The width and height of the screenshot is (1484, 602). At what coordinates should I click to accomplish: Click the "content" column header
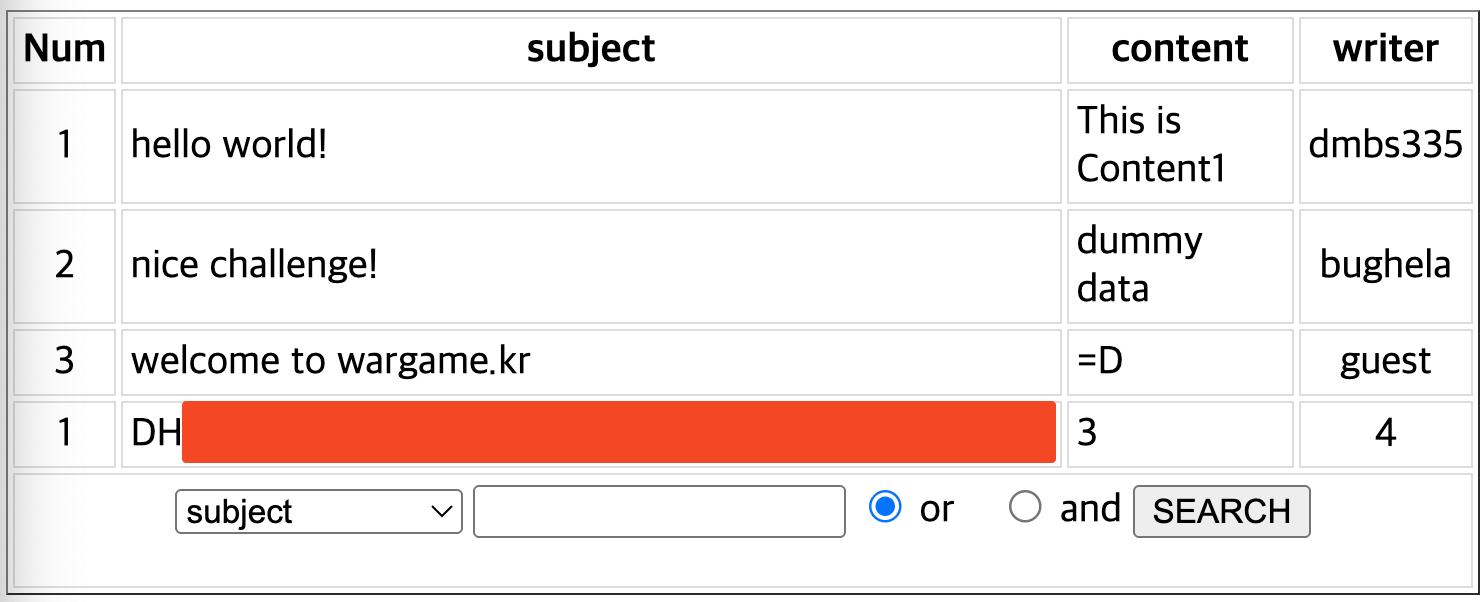[x=1180, y=49]
